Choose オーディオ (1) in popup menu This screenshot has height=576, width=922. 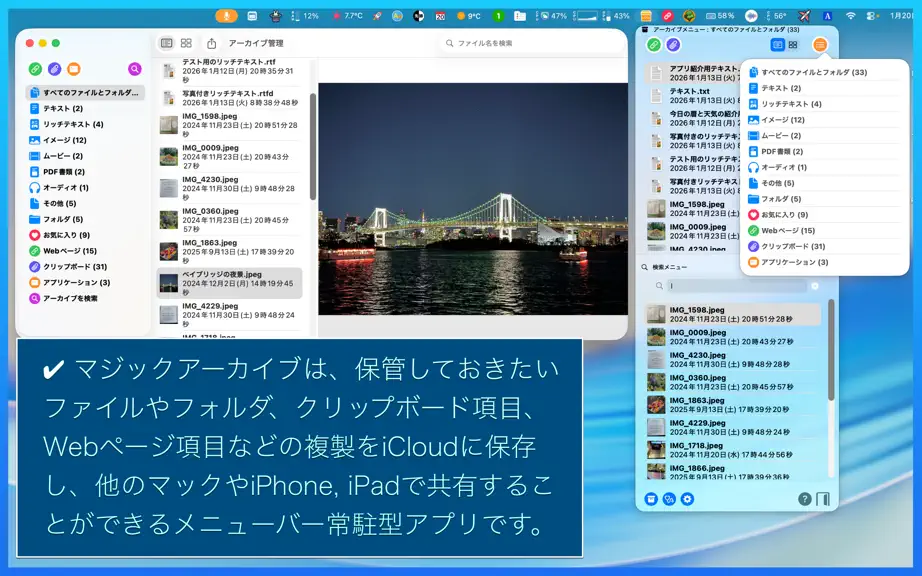(x=824, y=168)
